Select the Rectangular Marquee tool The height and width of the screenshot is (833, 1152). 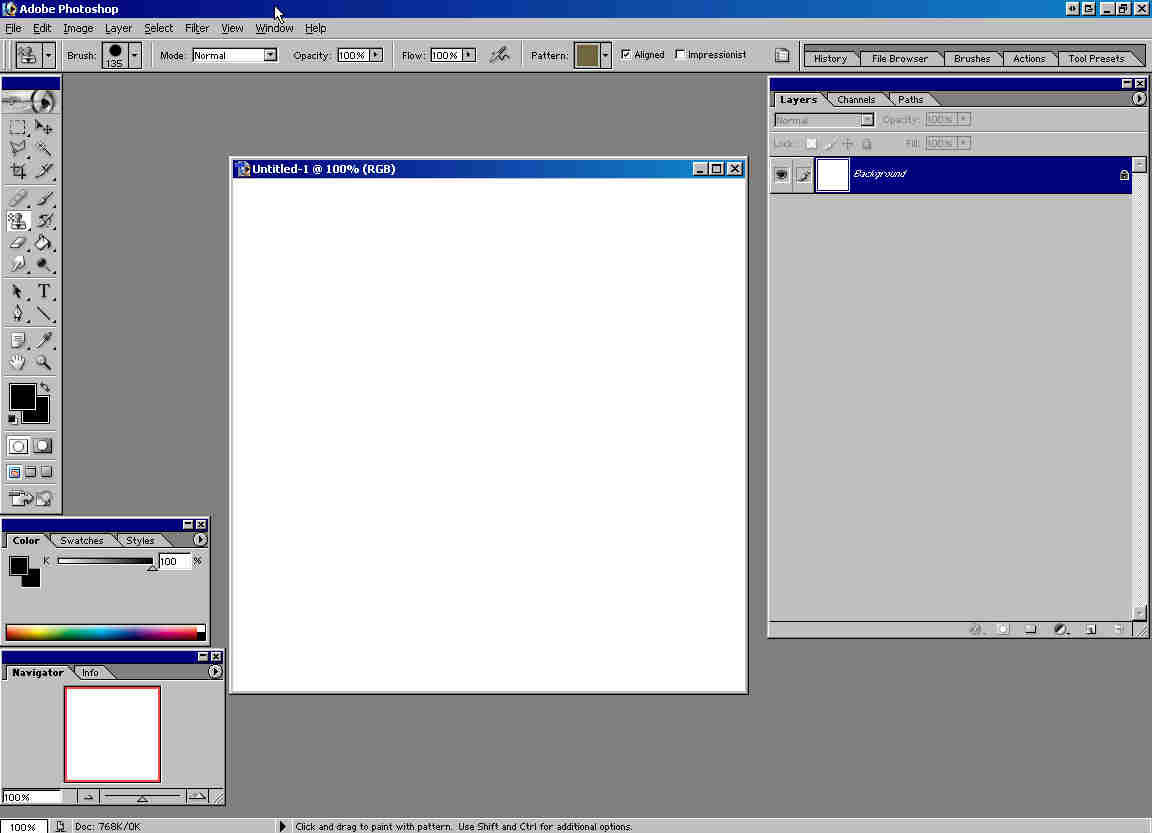[x=18, y=127]
